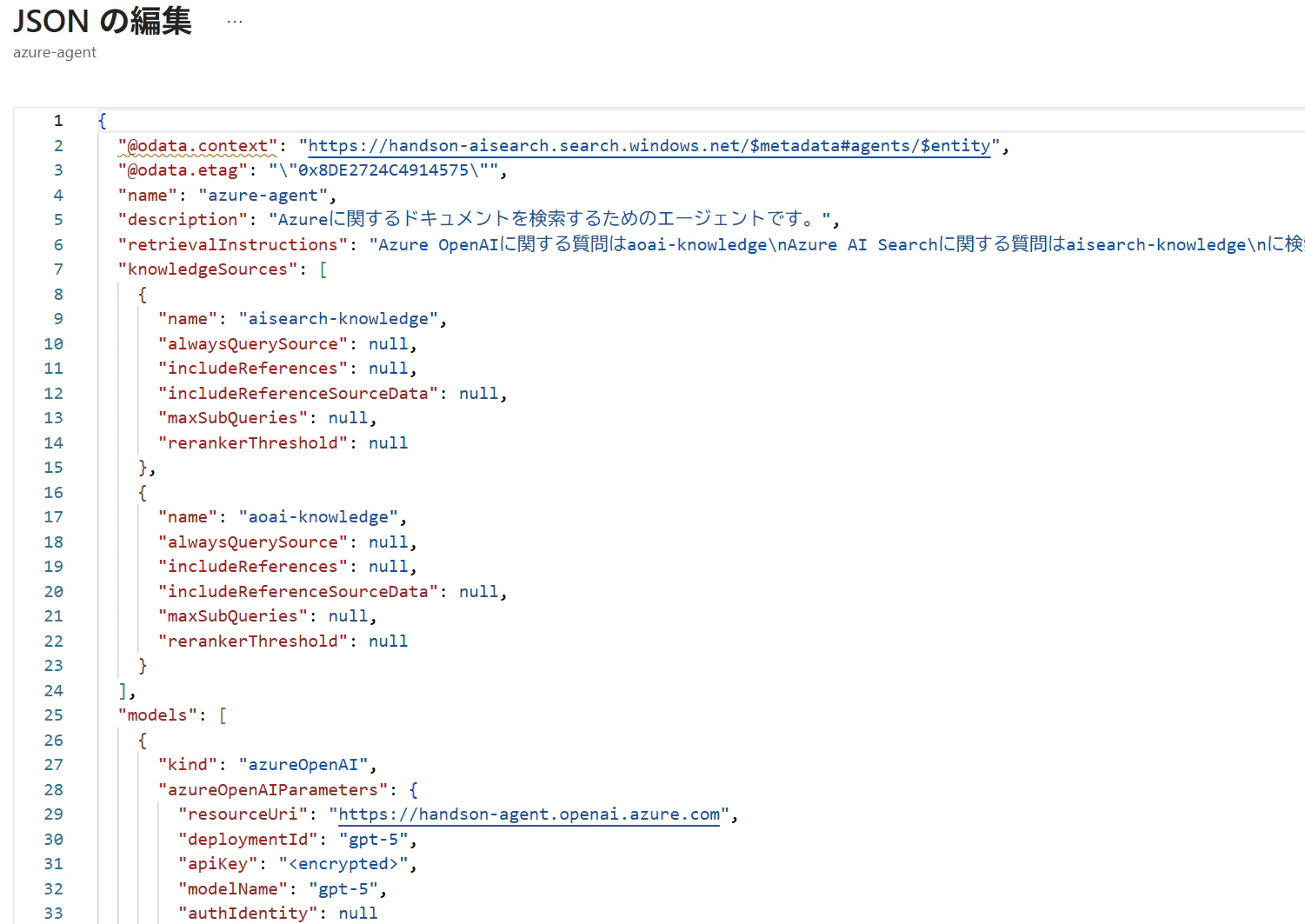Click the "gpt-5" modelName value
The height and width of the screenshot is (924, 1305).
[343, 889]
